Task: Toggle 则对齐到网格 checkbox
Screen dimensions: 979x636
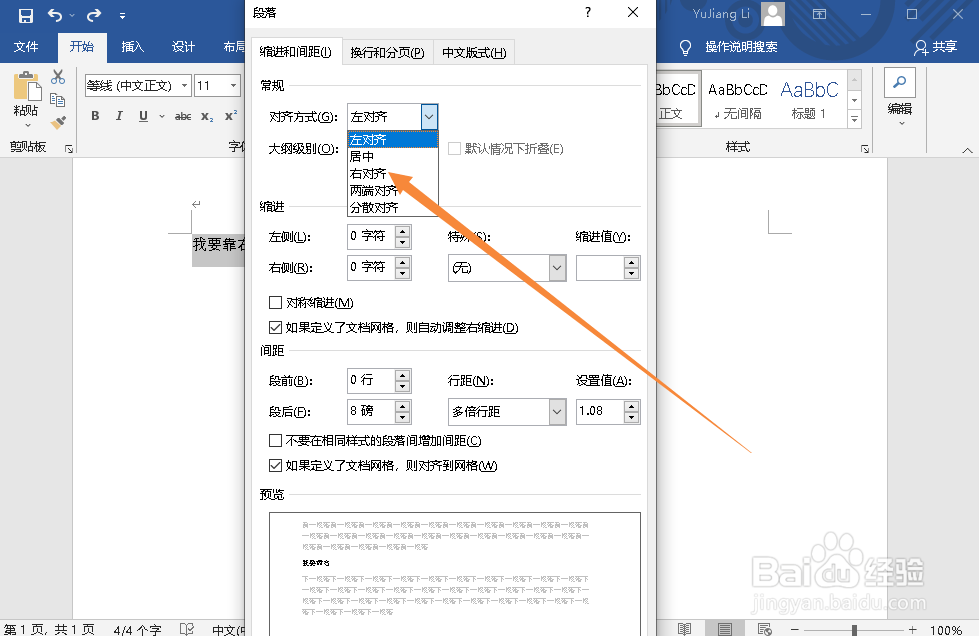Action: [x=275, y=466]
